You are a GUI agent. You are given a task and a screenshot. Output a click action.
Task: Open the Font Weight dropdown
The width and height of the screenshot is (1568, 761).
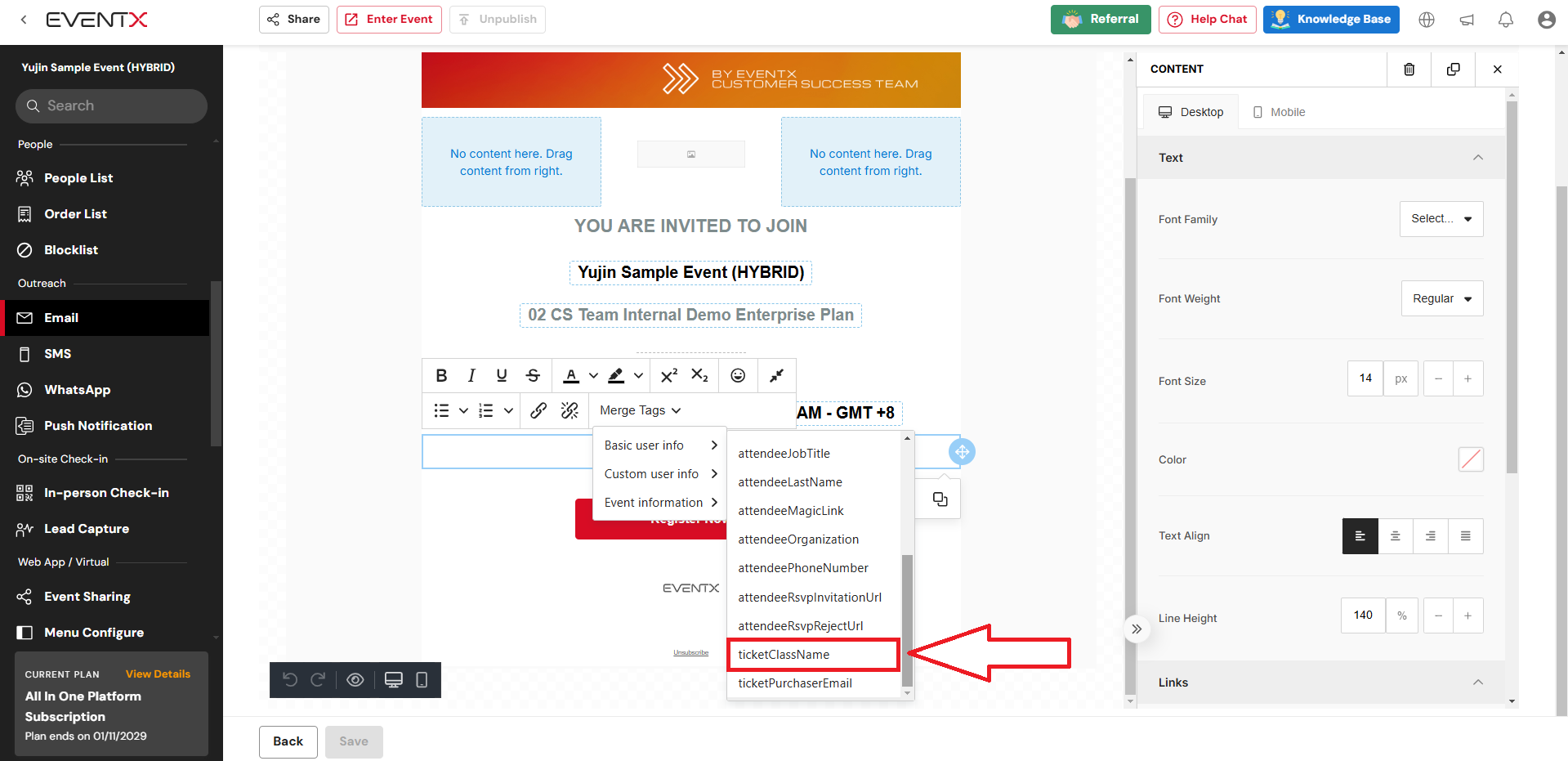(1442, 298)
